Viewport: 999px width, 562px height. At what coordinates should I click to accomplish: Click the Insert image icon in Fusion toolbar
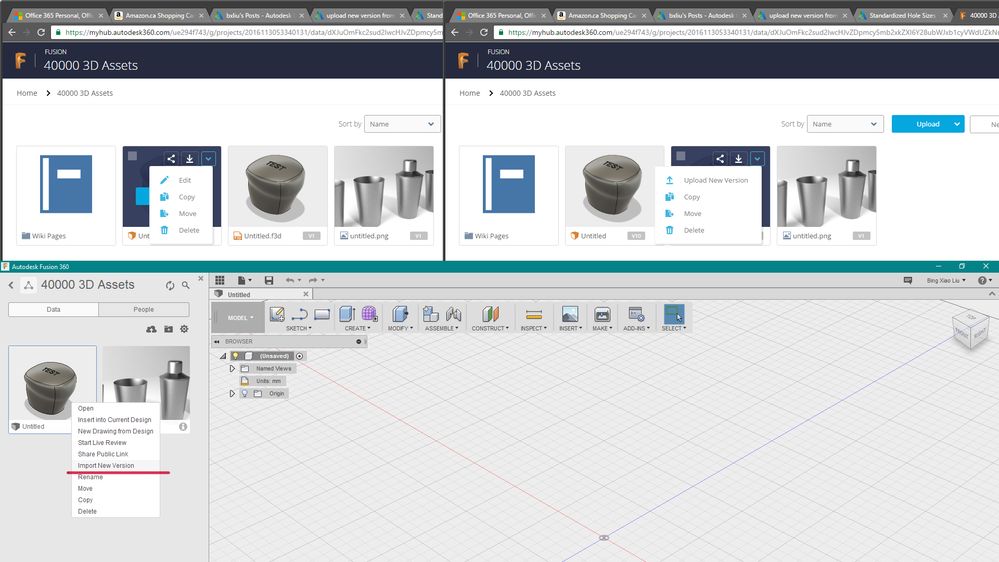point(570,314)
